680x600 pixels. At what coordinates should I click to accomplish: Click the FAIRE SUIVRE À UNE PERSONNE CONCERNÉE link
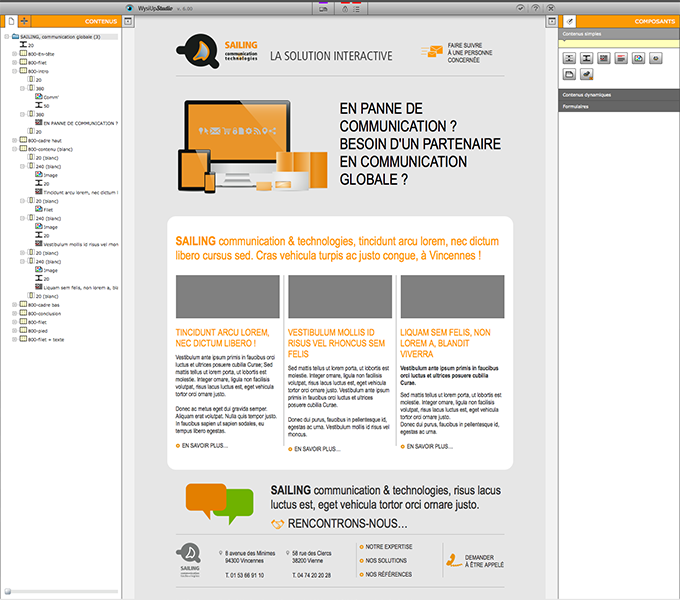470,52
